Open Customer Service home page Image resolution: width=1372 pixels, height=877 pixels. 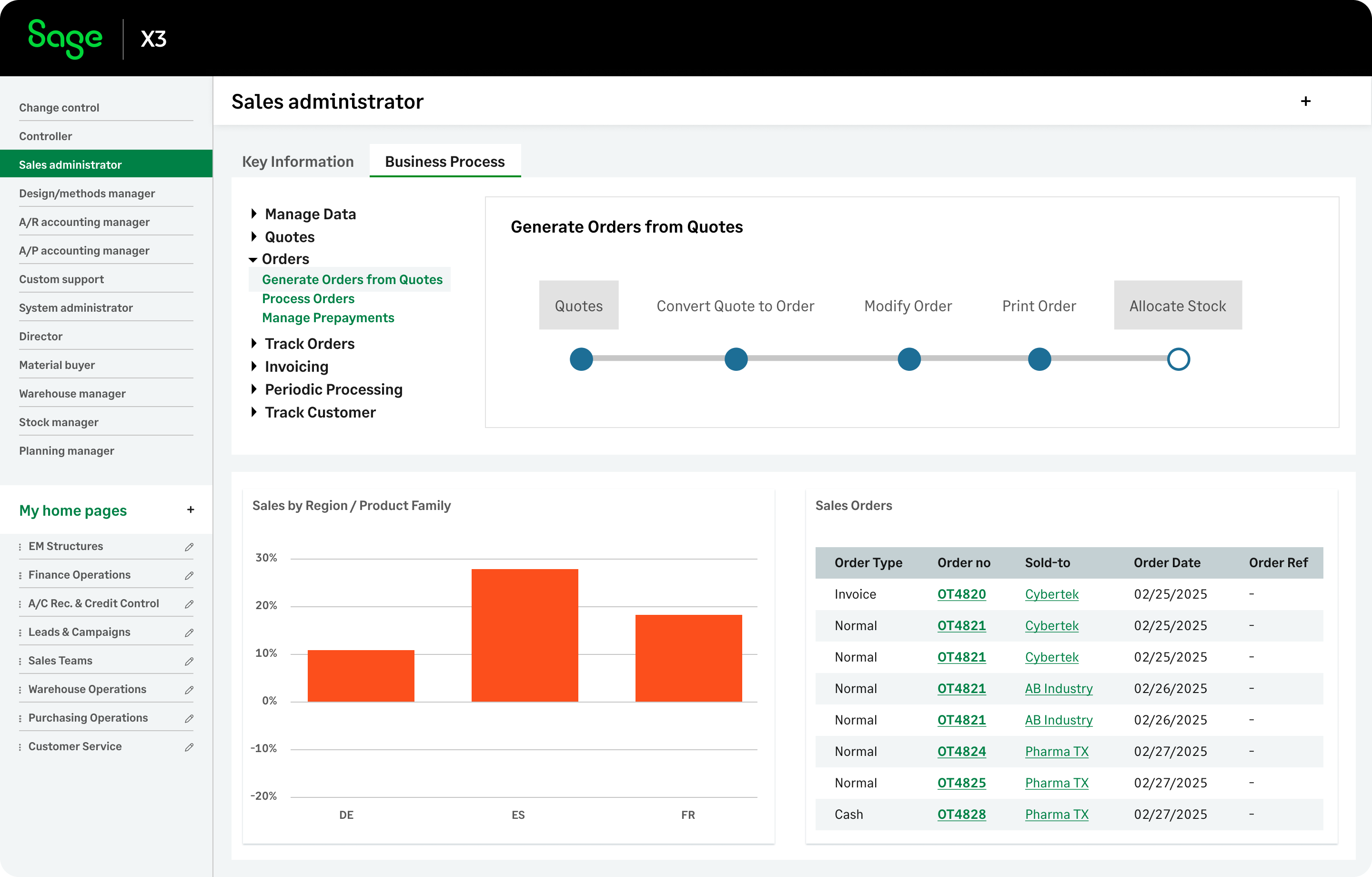click(75, 746)
